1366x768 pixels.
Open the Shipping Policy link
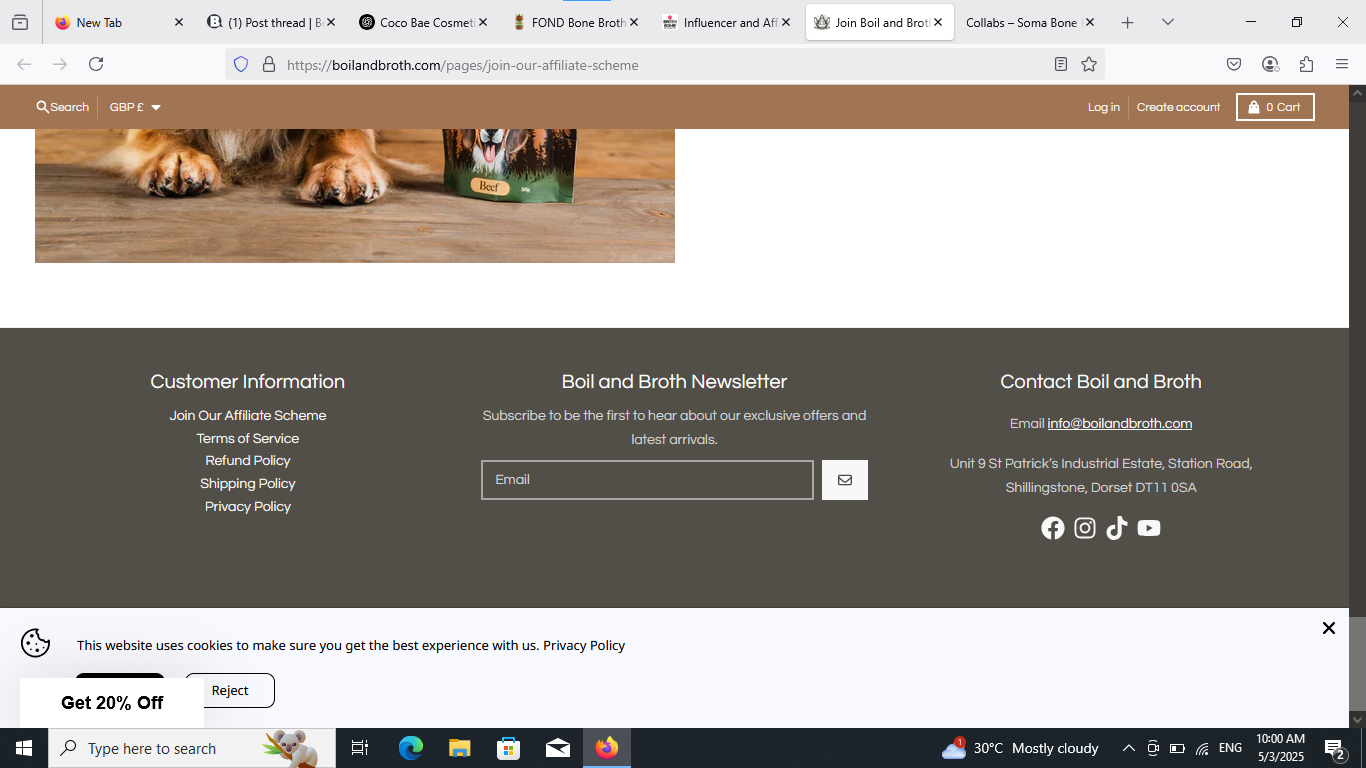(x=248, y=484)
